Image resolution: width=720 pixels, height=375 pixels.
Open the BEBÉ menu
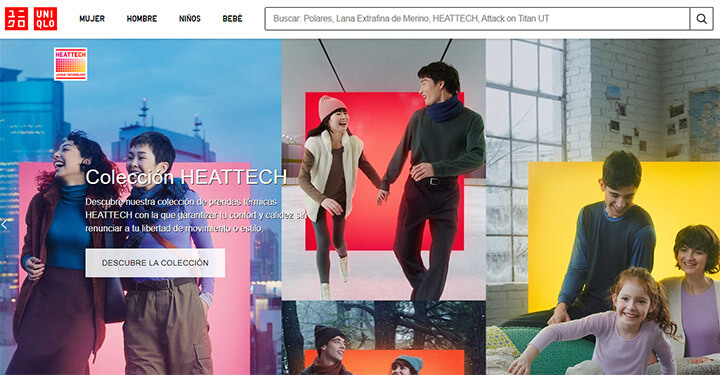(x=232, y=19)
